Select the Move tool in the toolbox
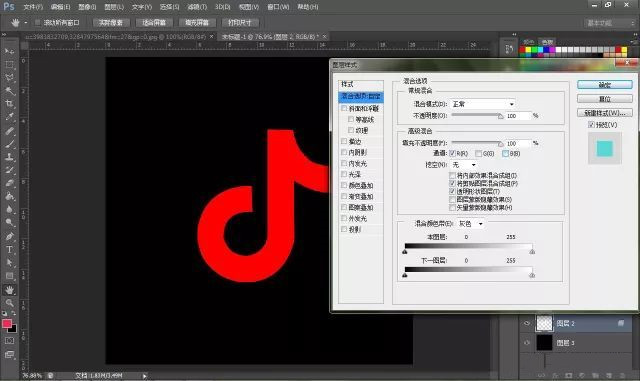The image size is (640, 381). tap(9, 51)
